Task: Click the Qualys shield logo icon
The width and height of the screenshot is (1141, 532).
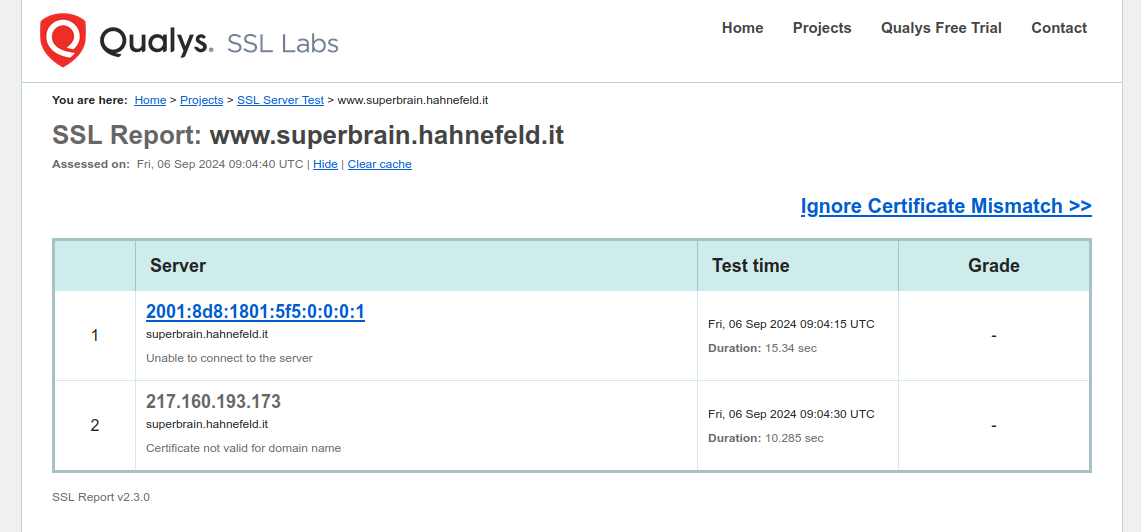Action: point(62,40)
